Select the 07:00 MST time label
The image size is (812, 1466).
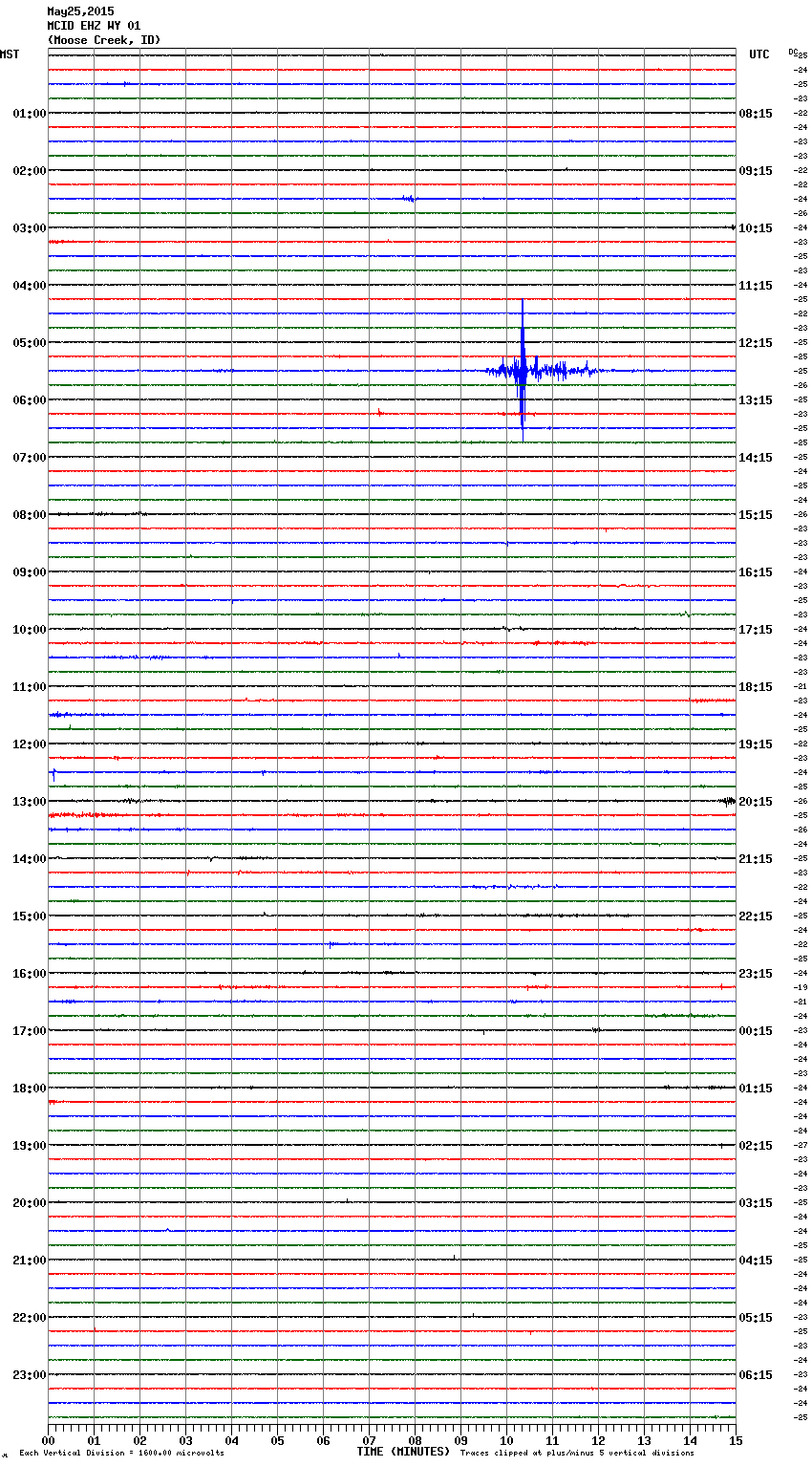(x=30, y=458)
